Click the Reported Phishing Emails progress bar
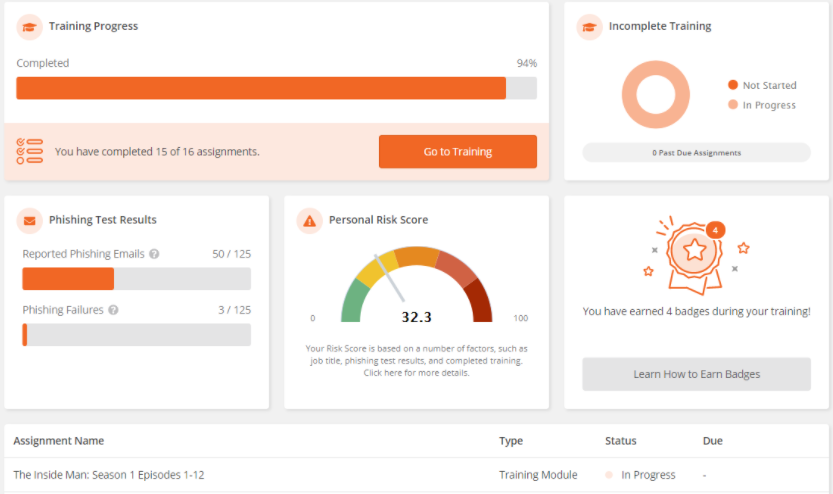 click(137, 279)
